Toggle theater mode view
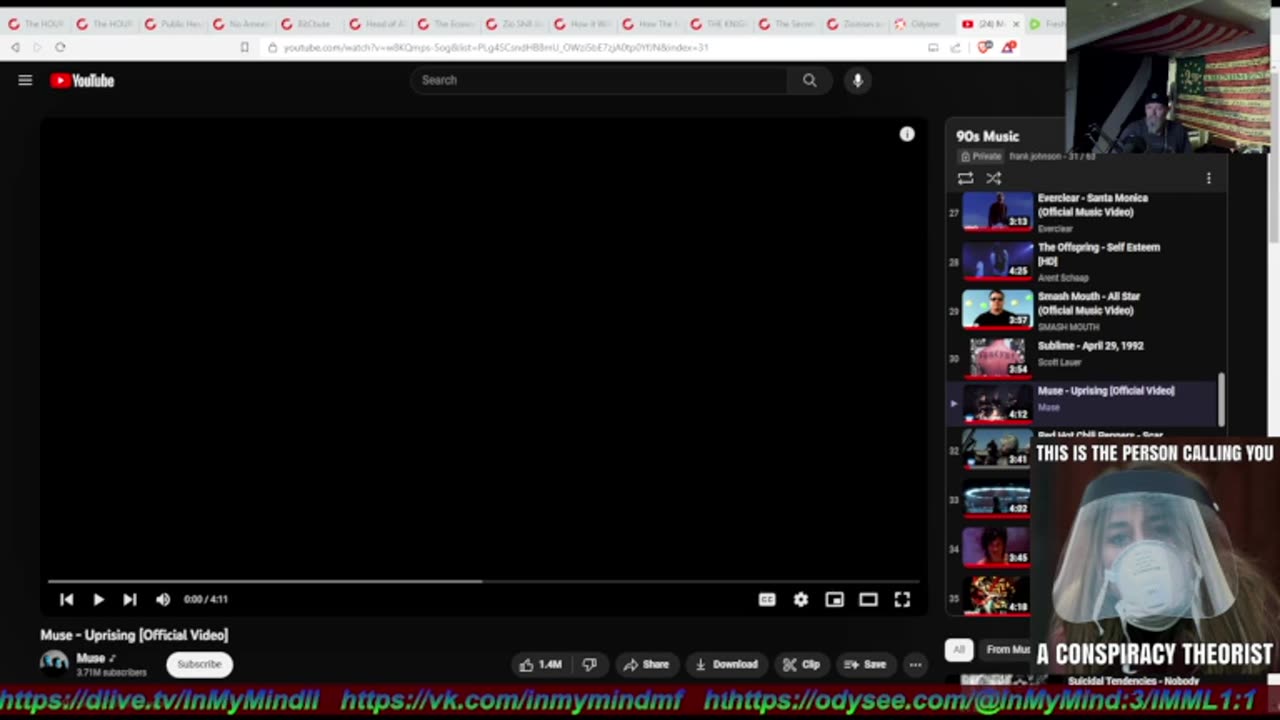This screenshot has height=720, width=1280. [868, 599]
